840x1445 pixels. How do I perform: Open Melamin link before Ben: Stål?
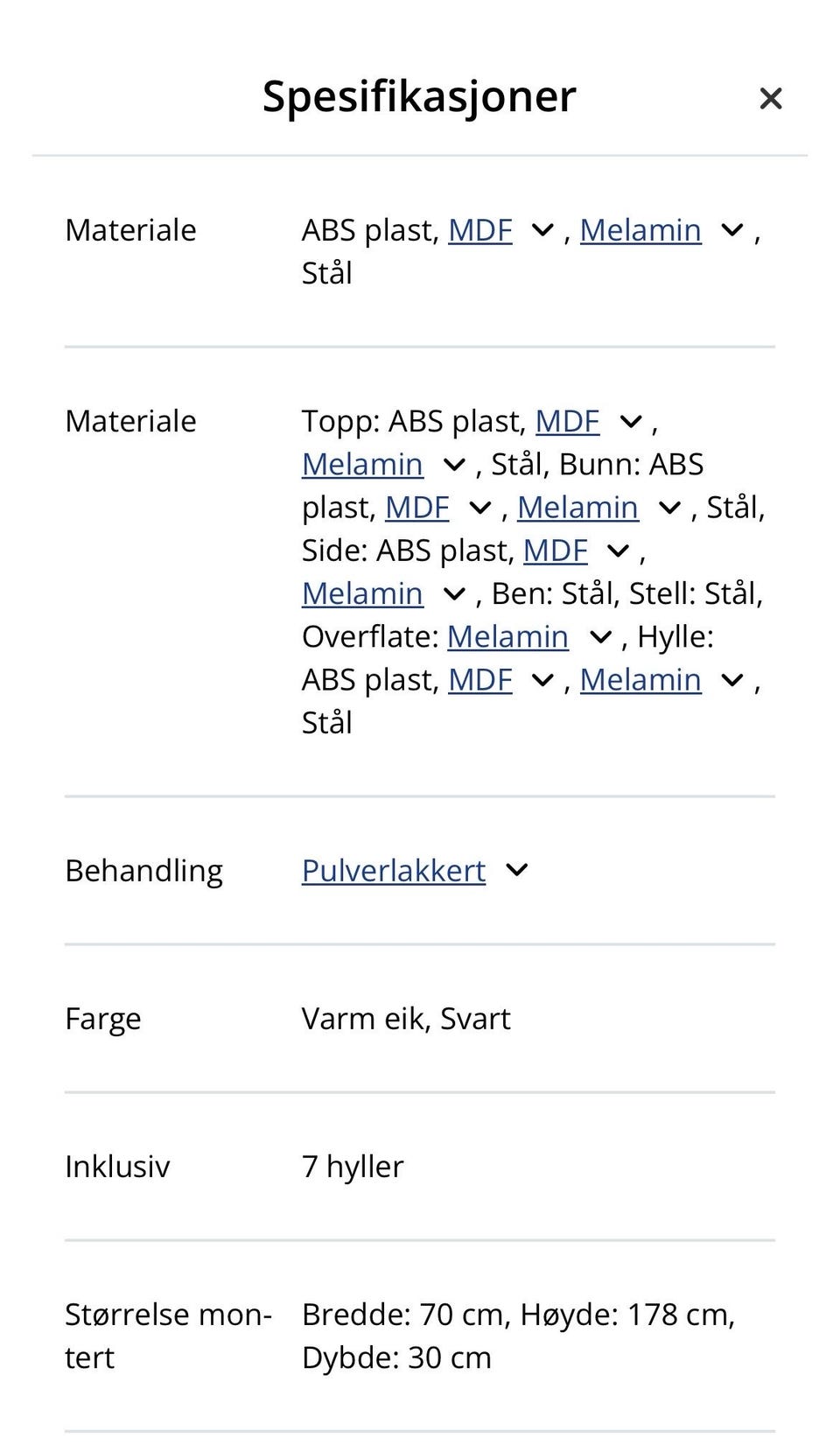(362, 593)
